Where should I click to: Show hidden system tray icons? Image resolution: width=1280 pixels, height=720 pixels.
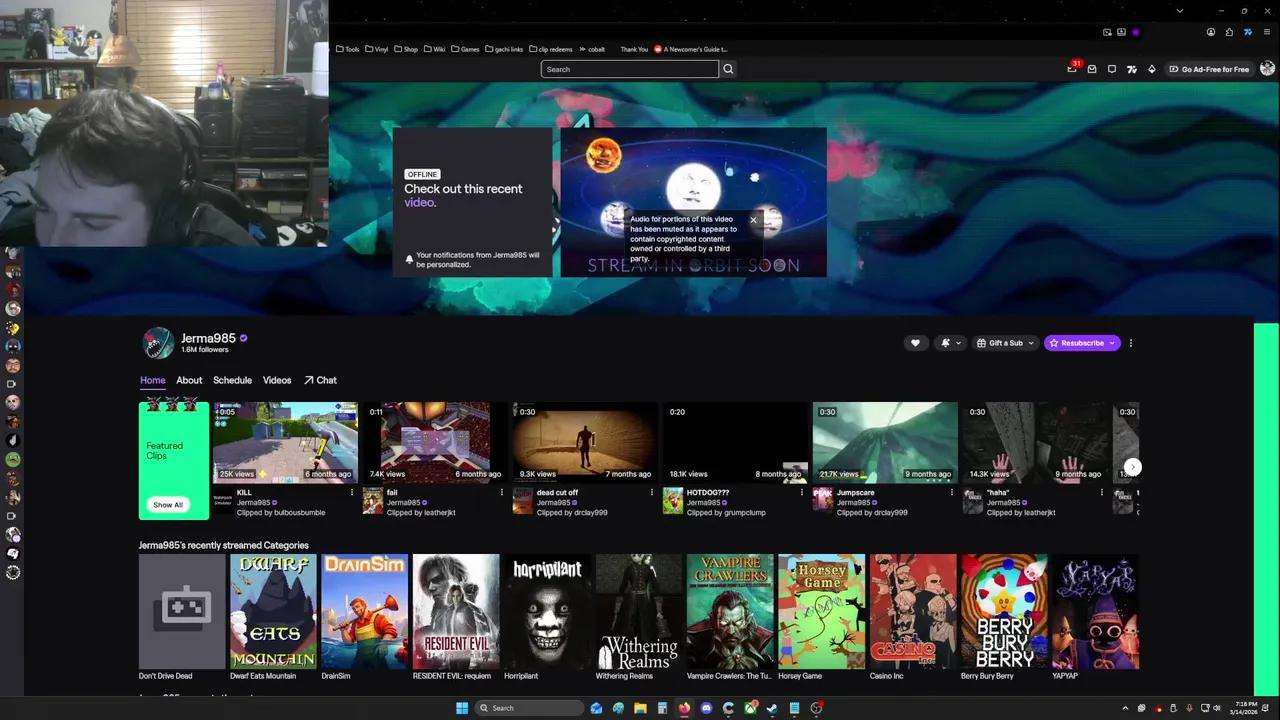click(1125, 708)
